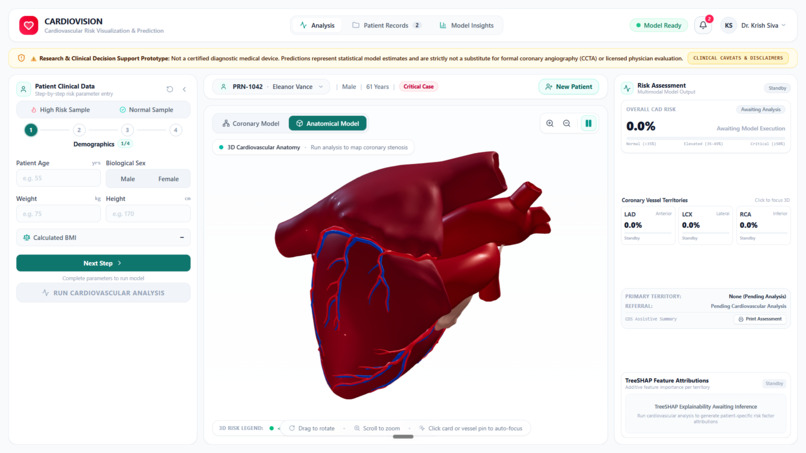Open the Model Insights tab
The image size is (806, 453).
click(466, 25)
